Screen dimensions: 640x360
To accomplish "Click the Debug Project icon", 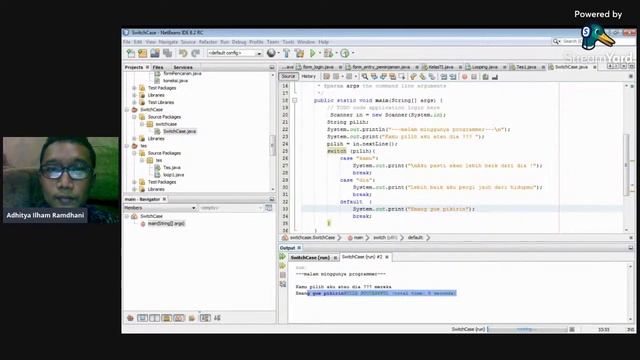I will pos(328,53).
